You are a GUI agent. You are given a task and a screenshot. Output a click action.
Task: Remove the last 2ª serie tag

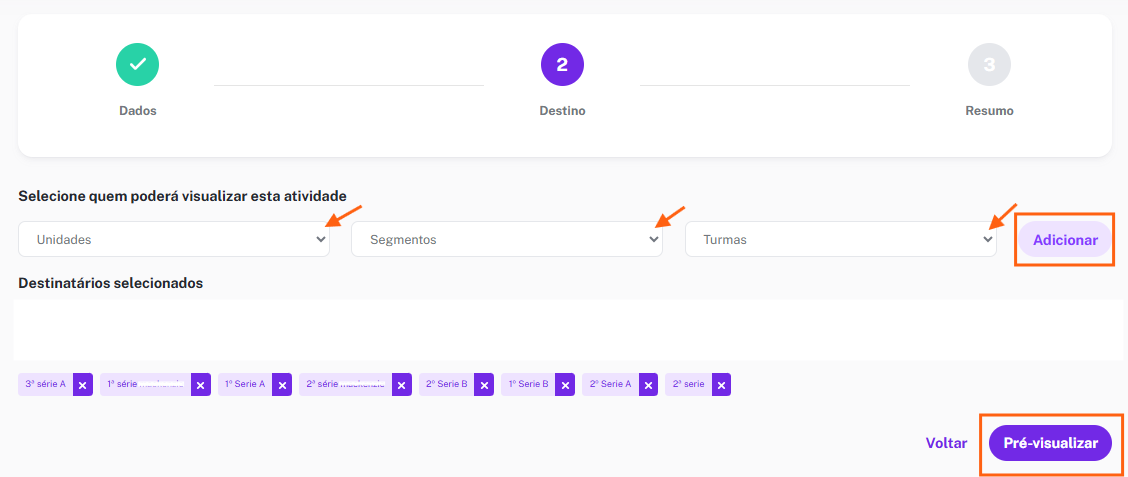click(722, 385)
